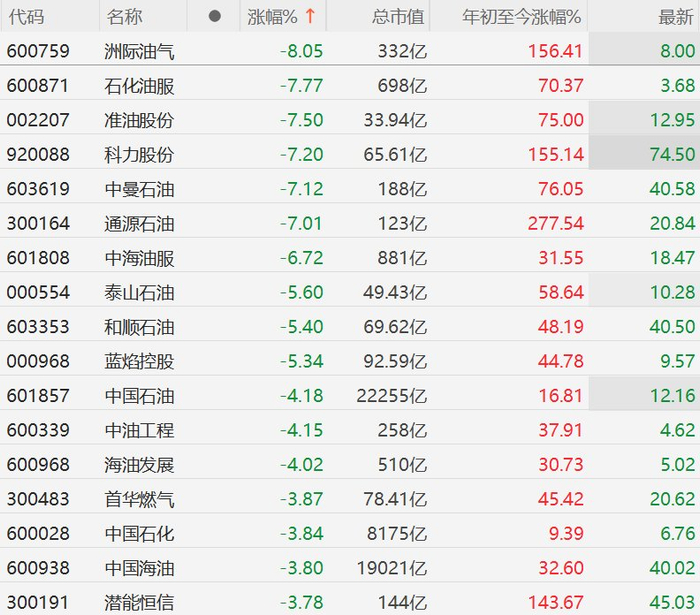Click stock code 920088
Screen dimensions: 700x615
point(38,154)
